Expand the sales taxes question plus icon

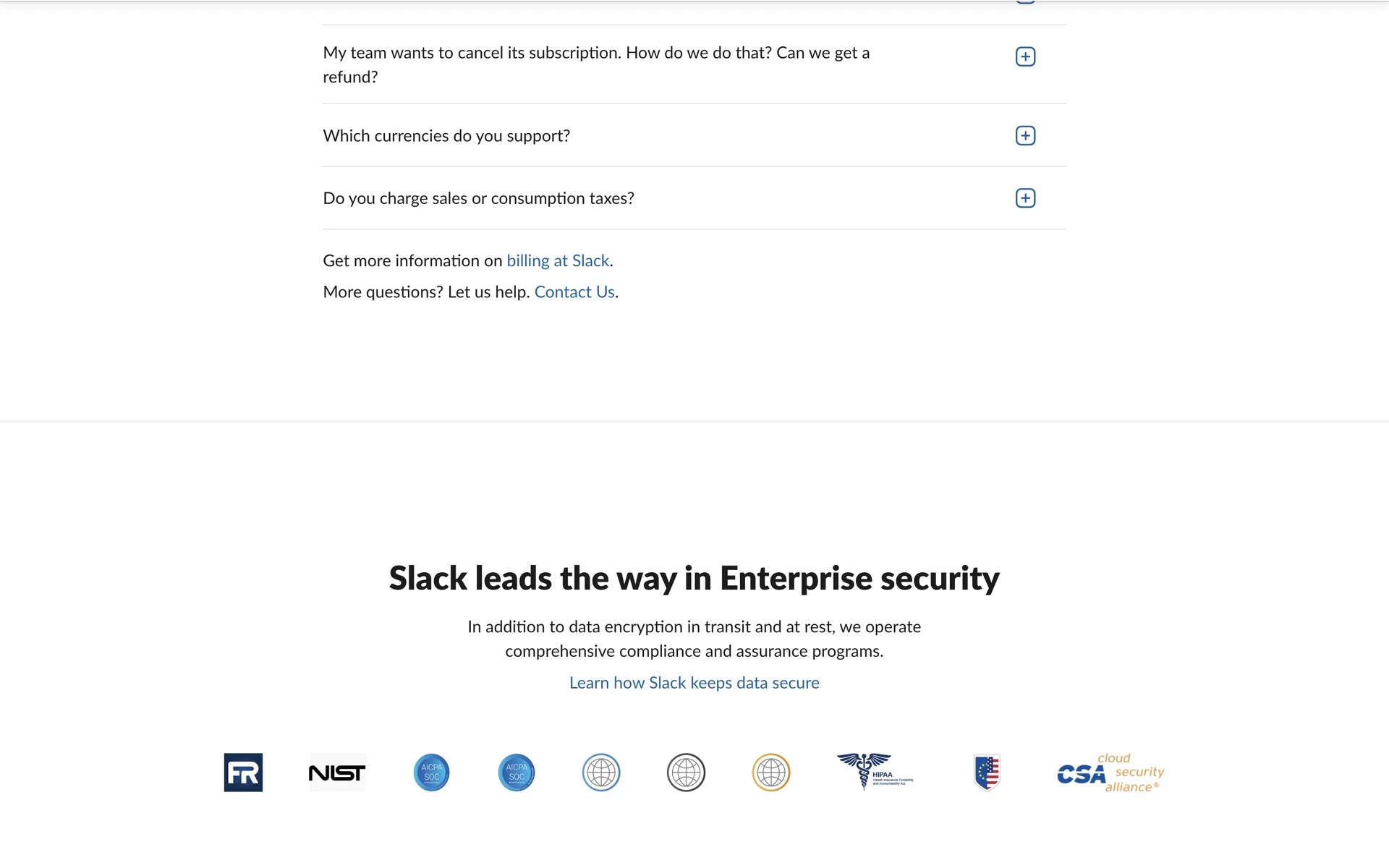(1025, 198)
